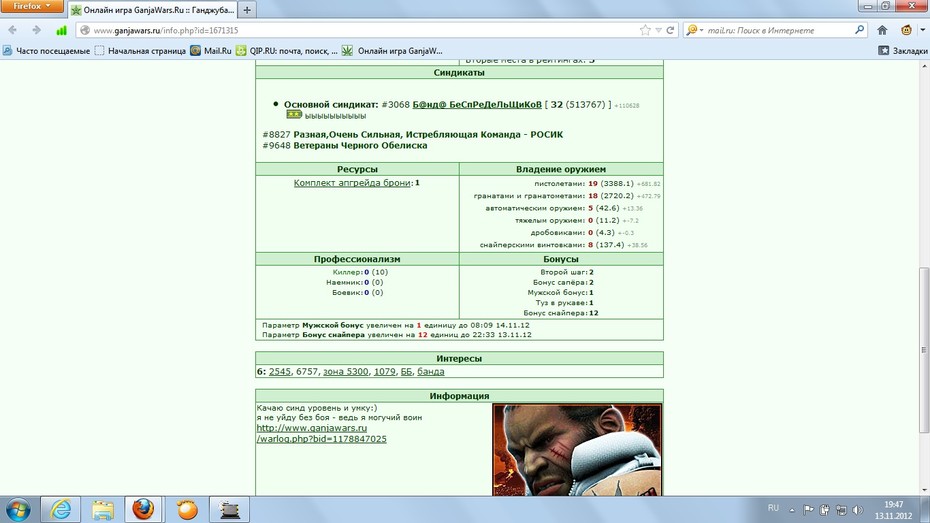Open Часто посещаемые bookmarks folder
Screen dimensions: 930x523
click(46, 51)
